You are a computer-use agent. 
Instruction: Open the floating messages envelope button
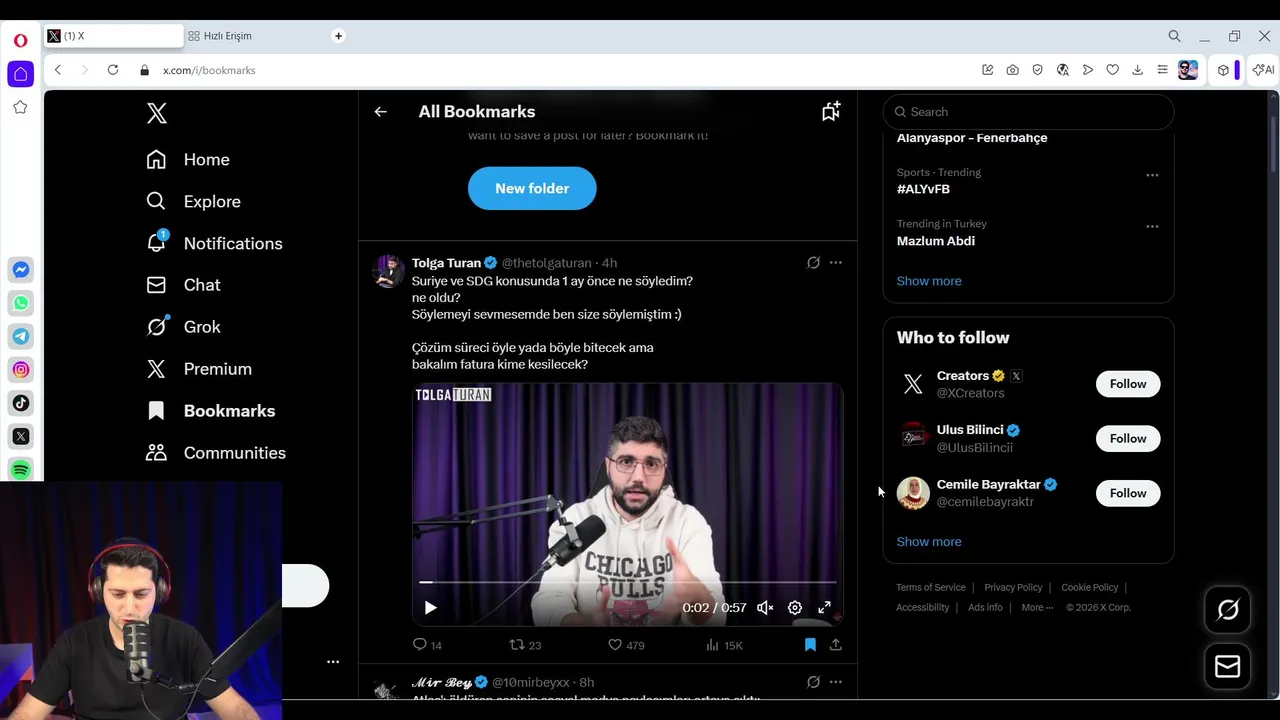pos(1228,667)
